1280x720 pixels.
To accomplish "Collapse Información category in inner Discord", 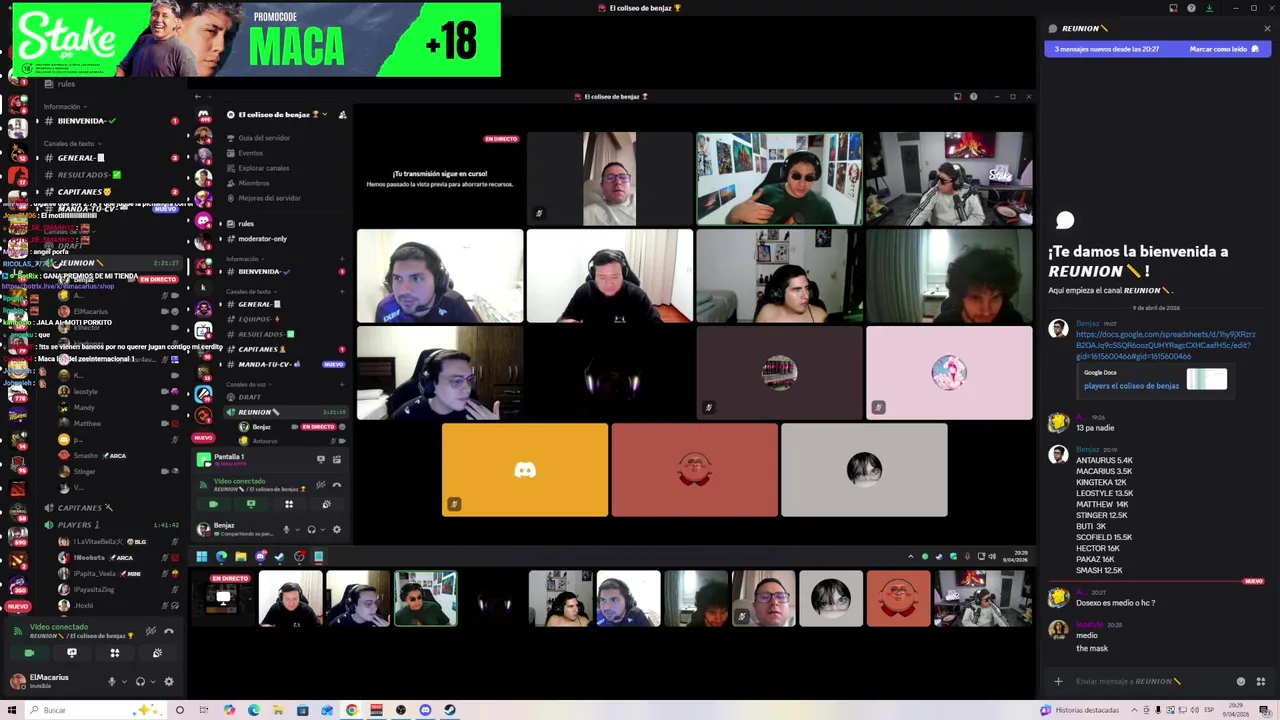I will [244, 259].
